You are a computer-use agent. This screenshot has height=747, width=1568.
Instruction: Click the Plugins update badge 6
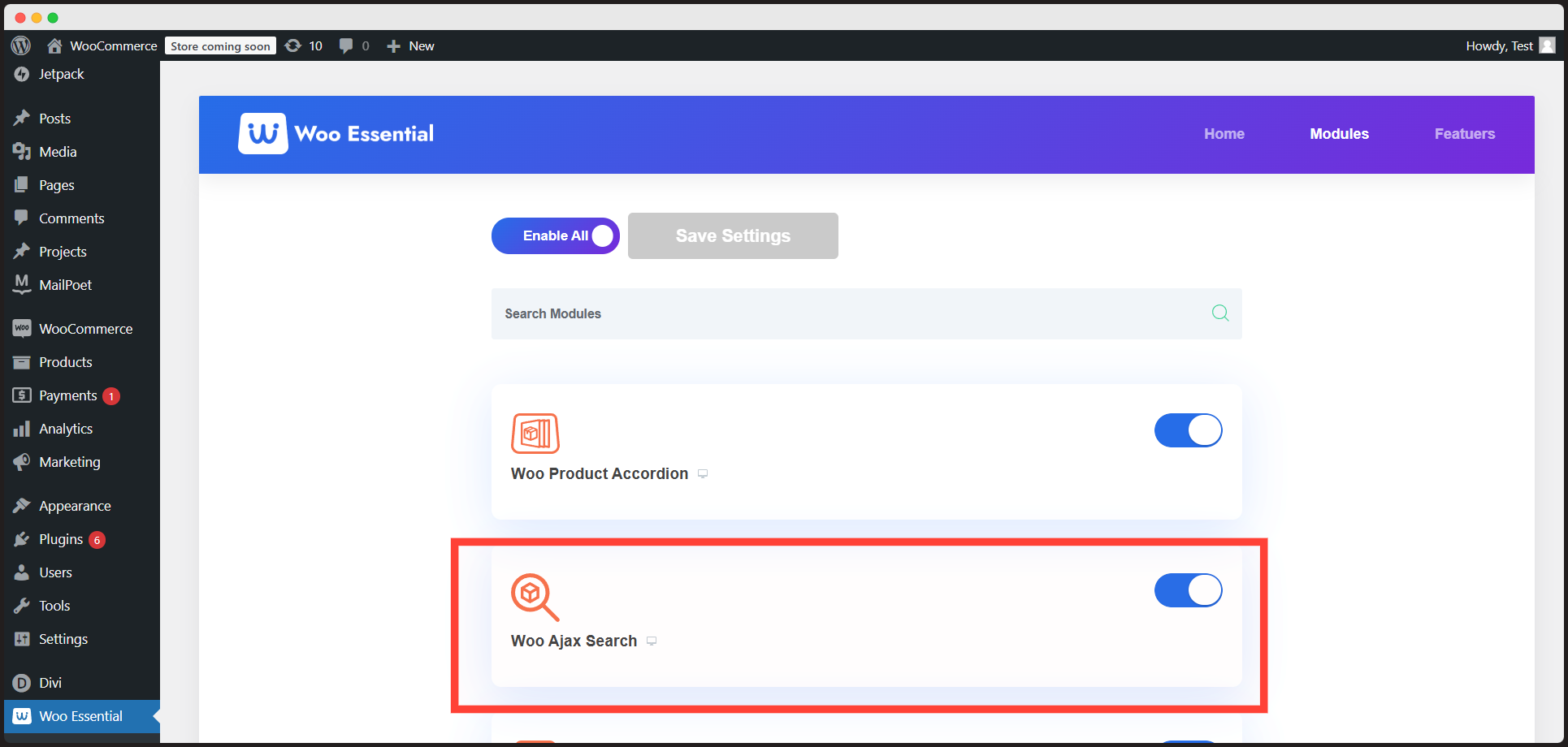click(97, 540)
